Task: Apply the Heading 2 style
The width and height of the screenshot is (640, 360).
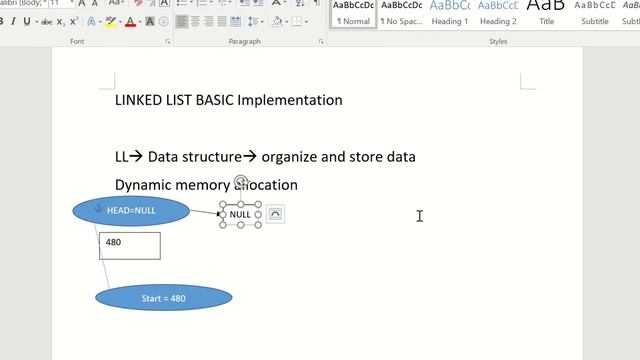Action: tap(498, 13)
